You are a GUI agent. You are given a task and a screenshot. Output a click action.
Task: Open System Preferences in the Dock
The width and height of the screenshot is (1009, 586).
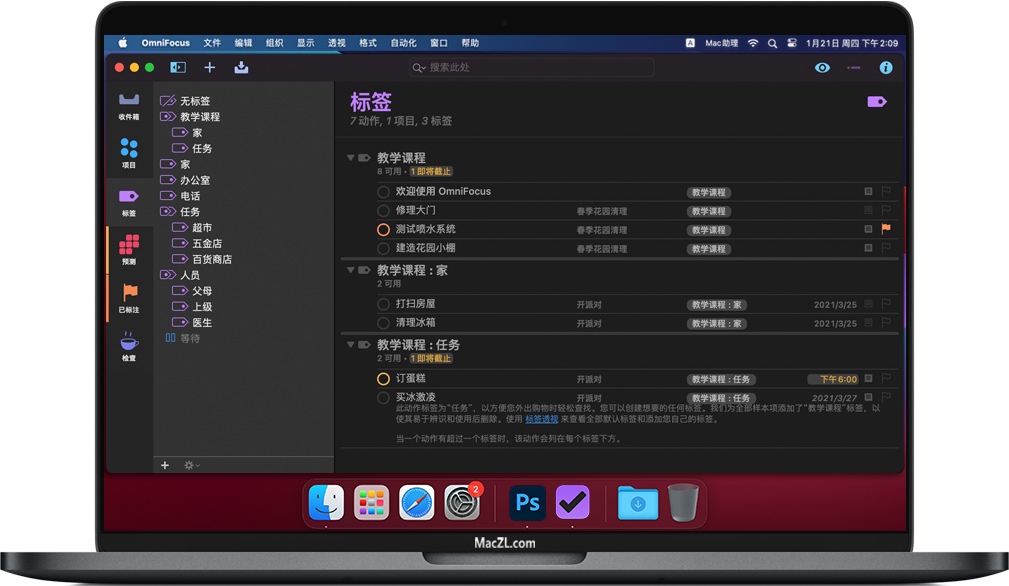click(462, 502)
